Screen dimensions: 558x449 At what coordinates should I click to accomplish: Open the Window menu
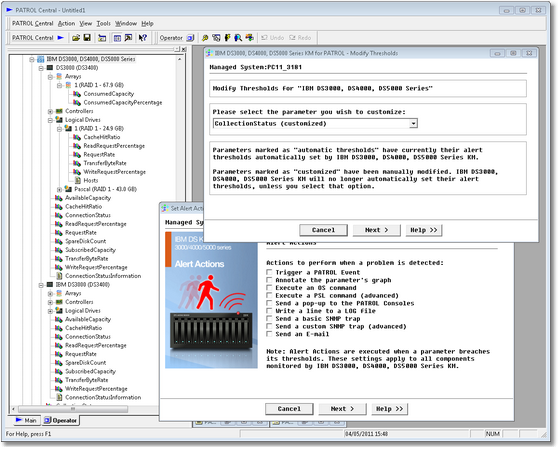coord(126,23)
